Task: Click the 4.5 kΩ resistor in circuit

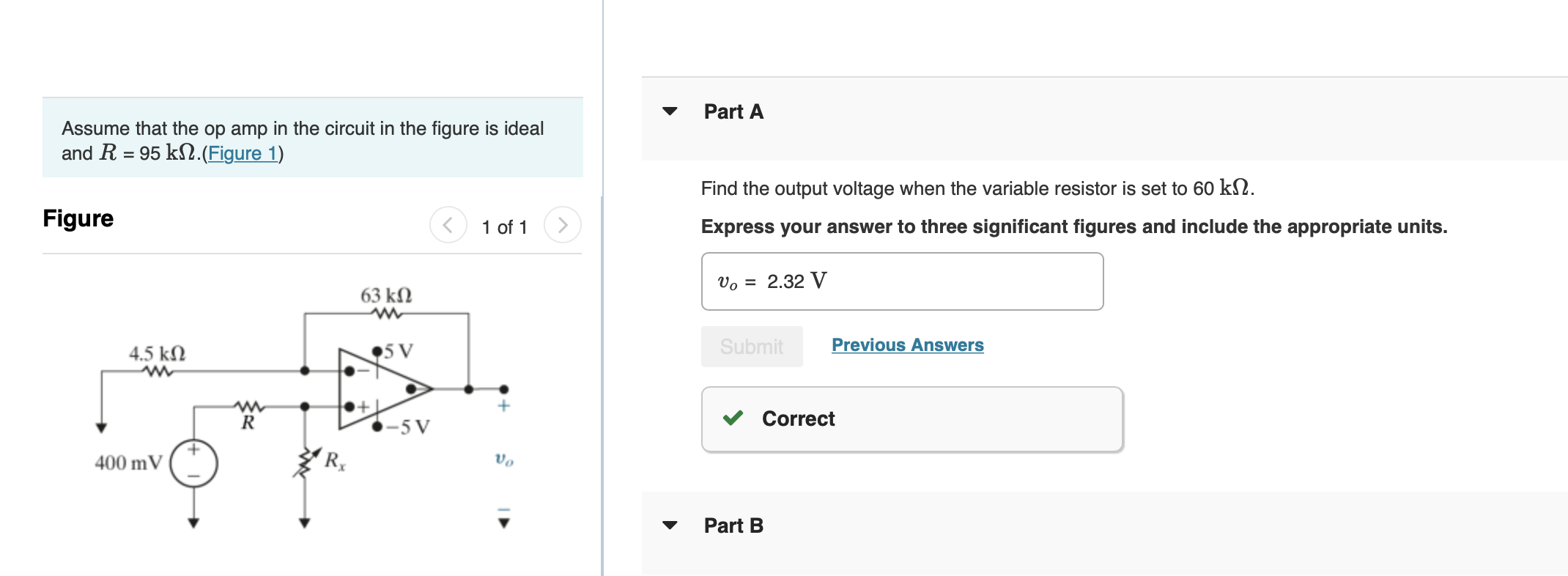Action: [158, 372]
